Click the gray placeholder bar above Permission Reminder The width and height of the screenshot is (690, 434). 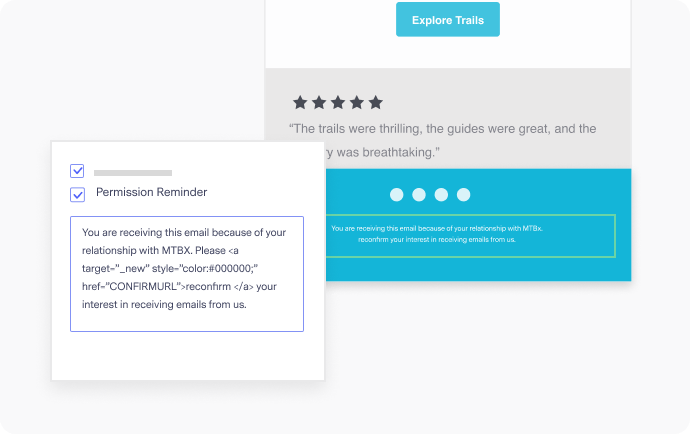click(x=133, y=173)
